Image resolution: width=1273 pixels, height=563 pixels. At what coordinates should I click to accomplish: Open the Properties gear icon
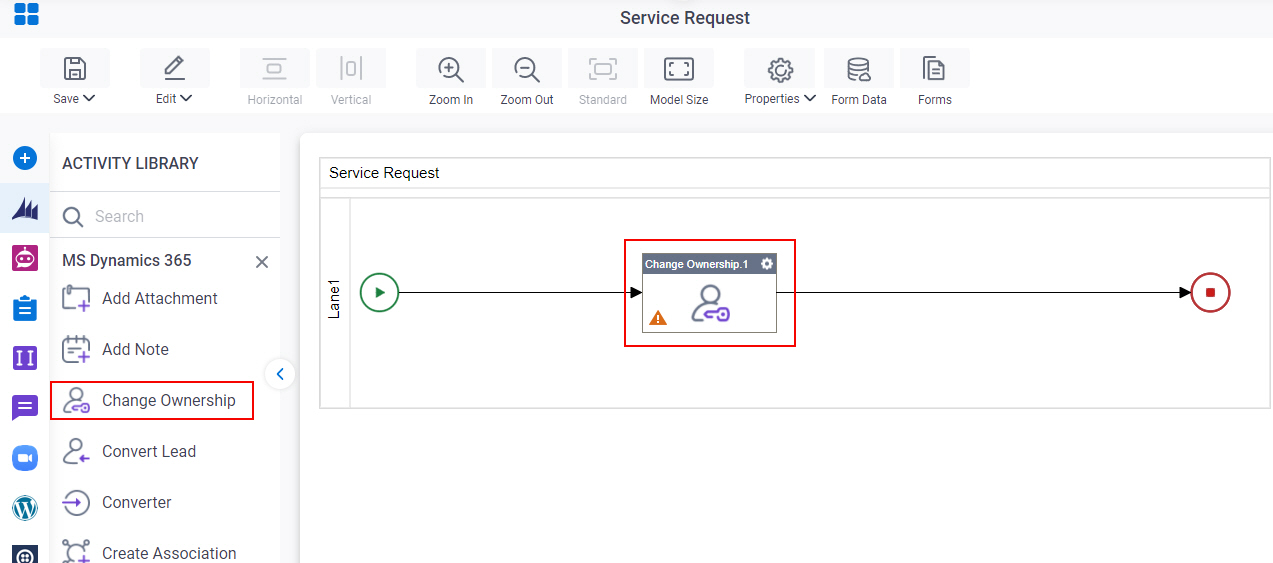[x=779, y=68]
